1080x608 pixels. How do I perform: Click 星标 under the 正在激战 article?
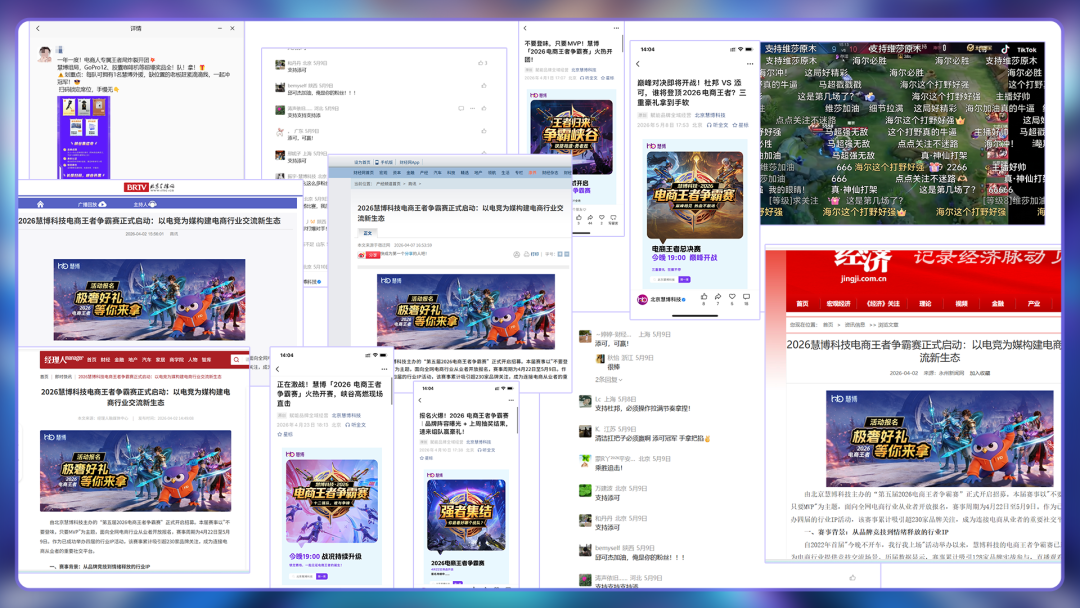click(x=285, y=434)
